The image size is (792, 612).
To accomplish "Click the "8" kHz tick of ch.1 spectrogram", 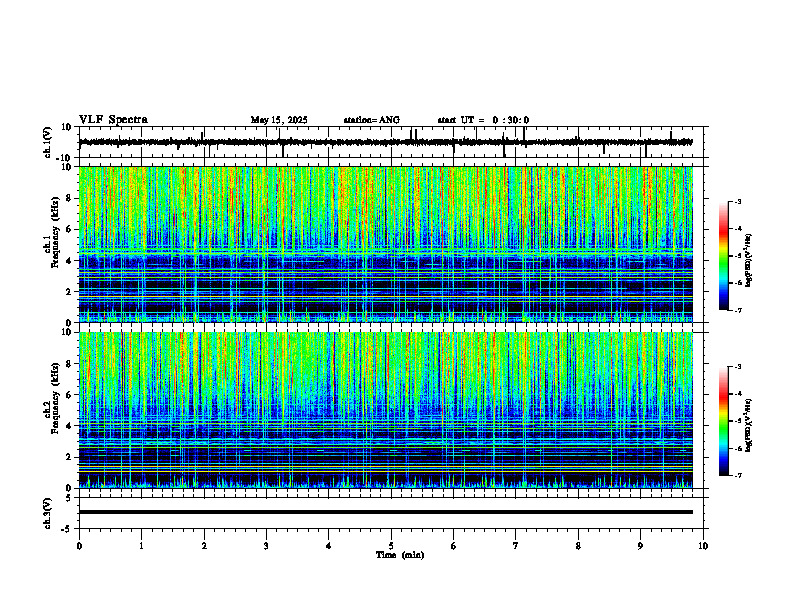I will tap(69, 198).
